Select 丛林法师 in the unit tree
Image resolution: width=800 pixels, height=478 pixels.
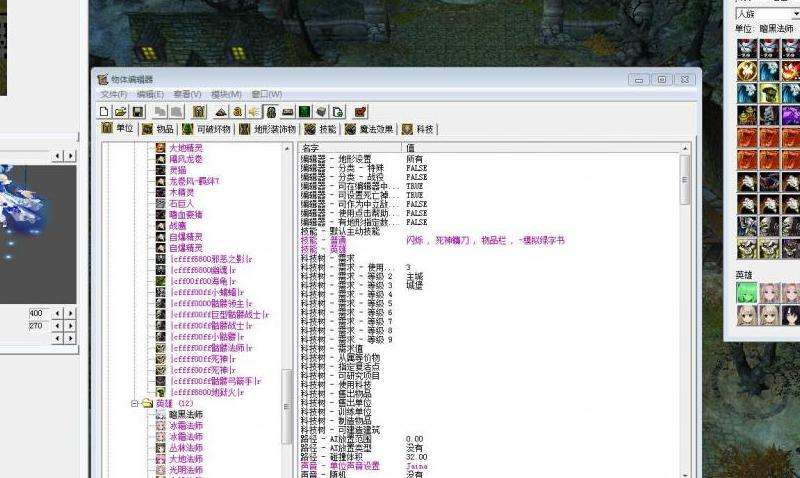[x=186, y=448]
